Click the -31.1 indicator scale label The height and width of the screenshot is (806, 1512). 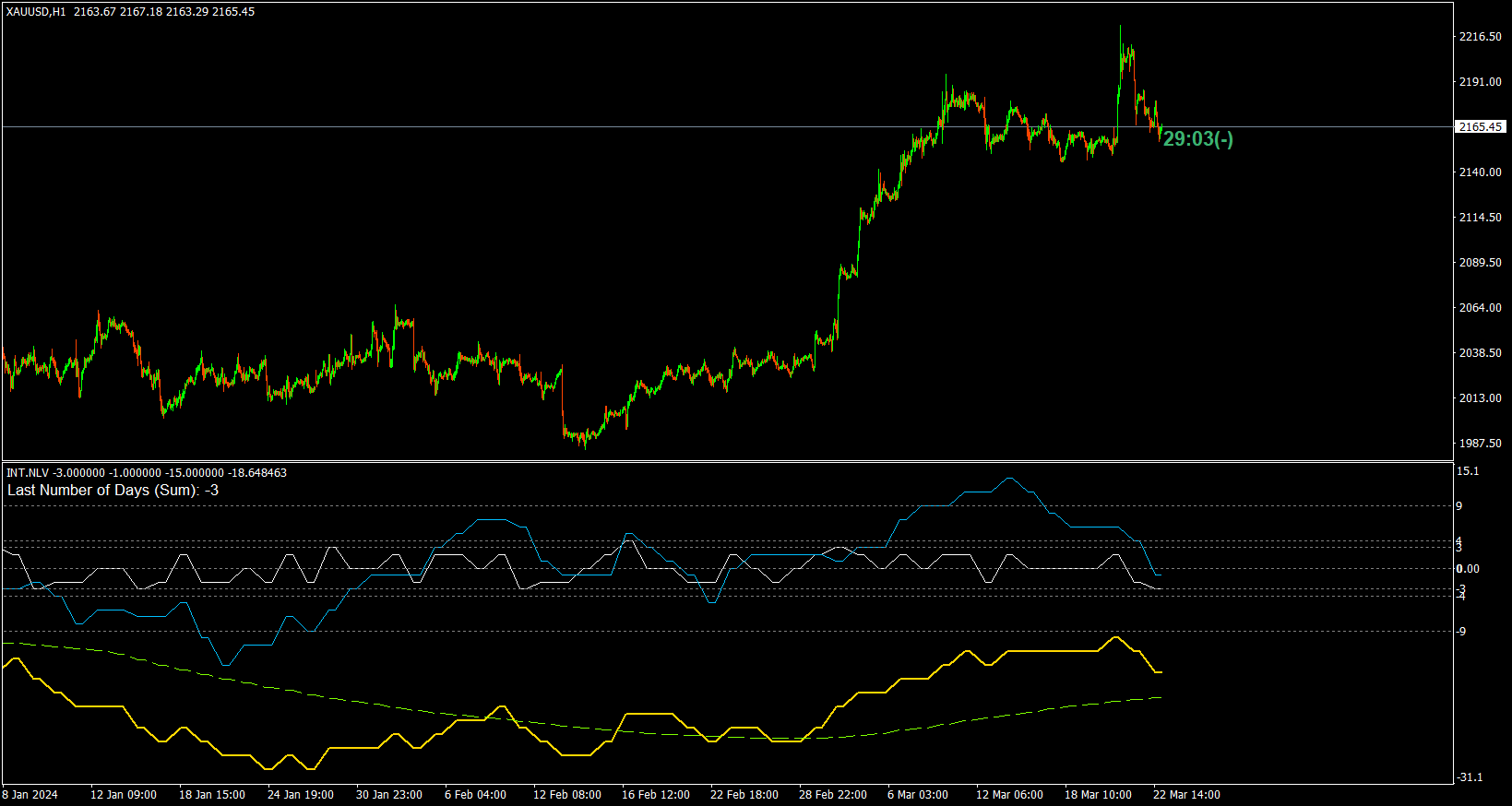tap(1470, 777)
